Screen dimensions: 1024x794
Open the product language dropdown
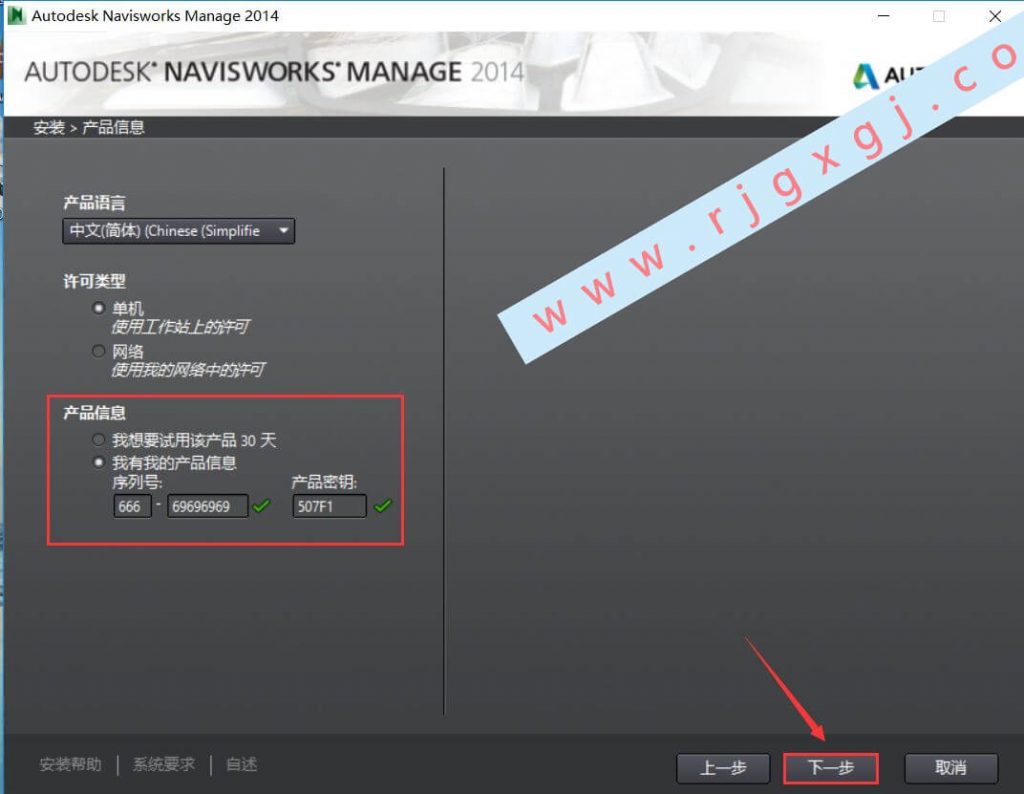178,231
